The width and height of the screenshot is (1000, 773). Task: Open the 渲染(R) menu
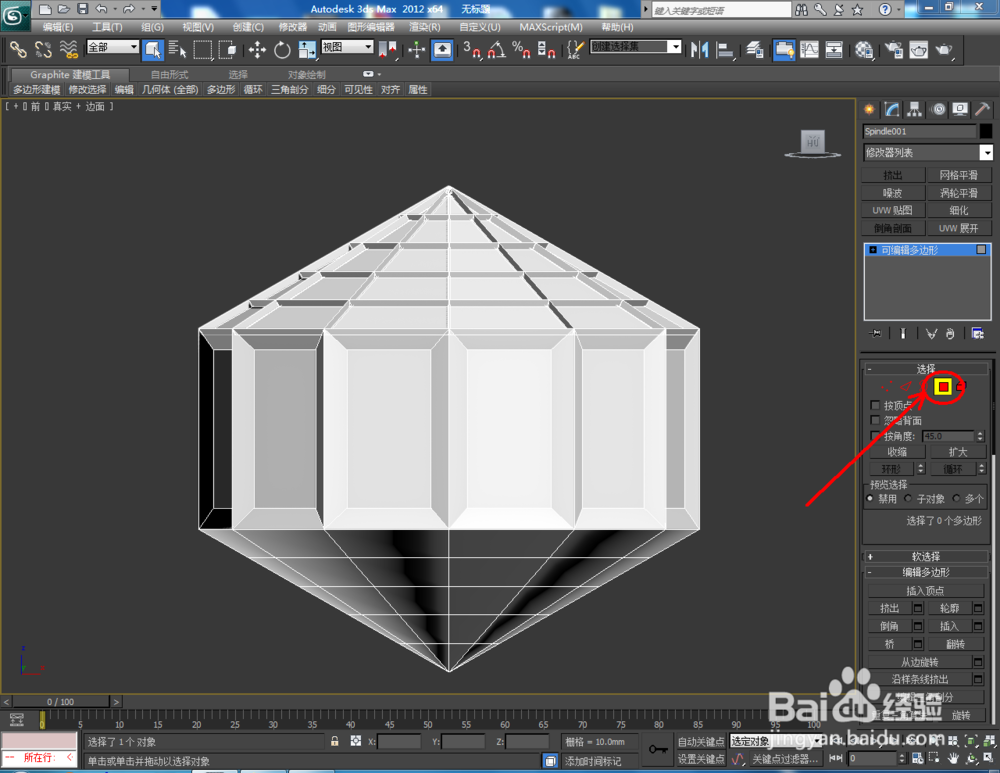point(425,27)
